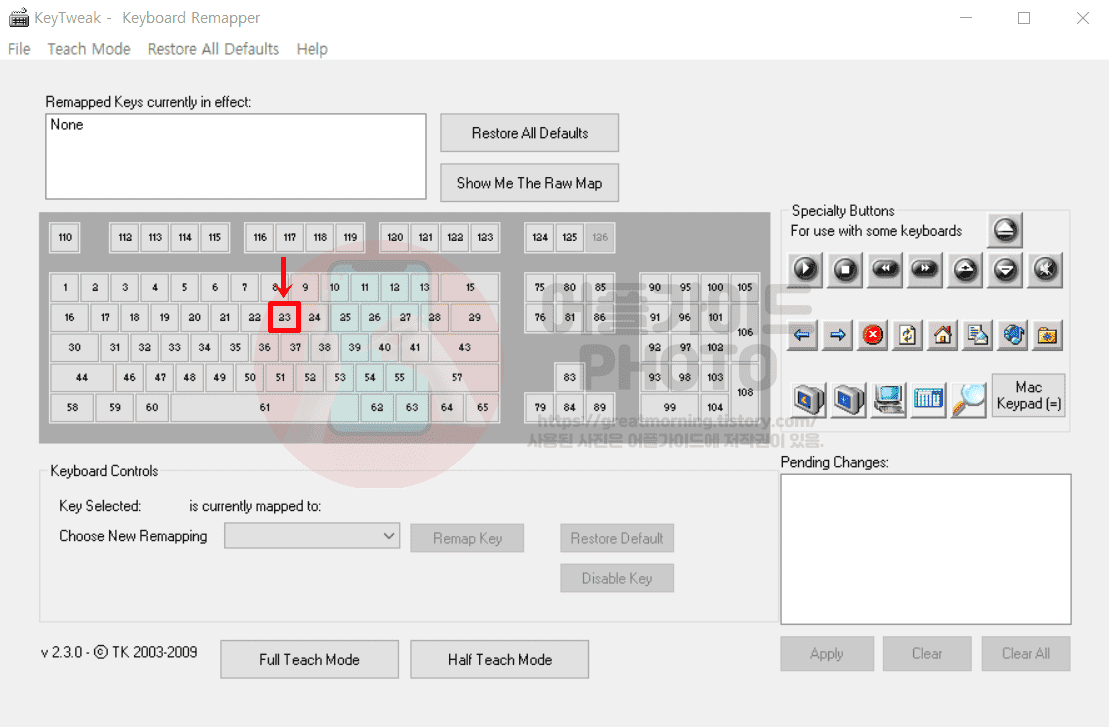Click the browser Back blue arrow button
1109x727 pixels.
click(802, 335)
